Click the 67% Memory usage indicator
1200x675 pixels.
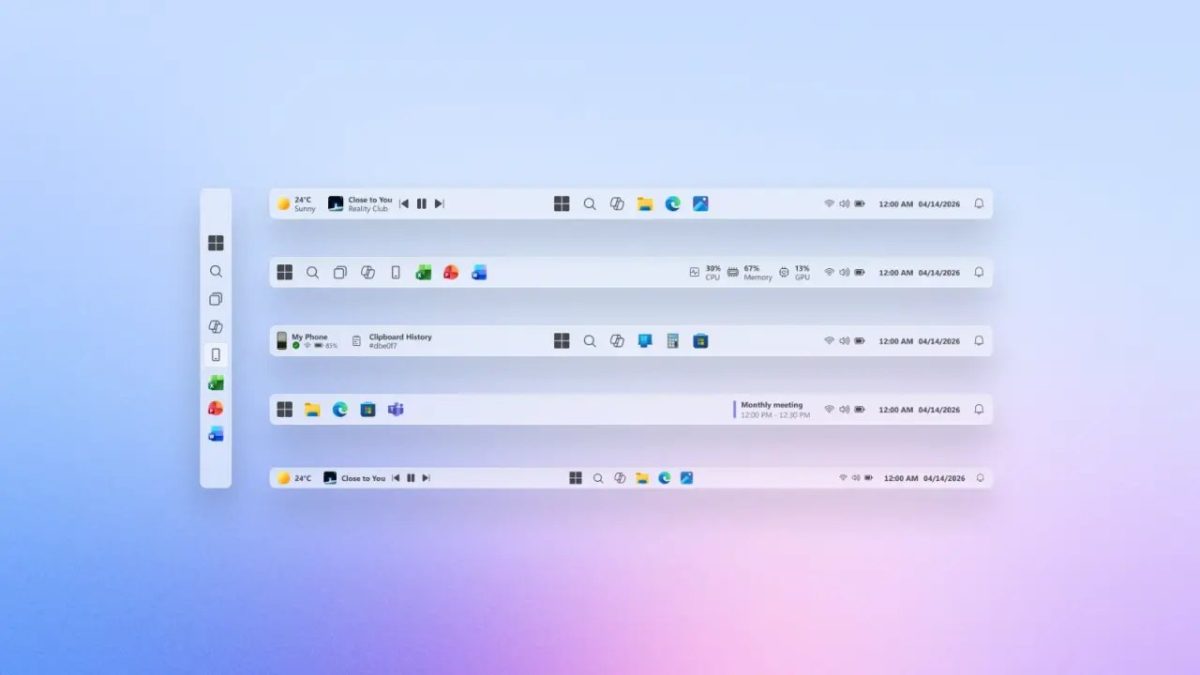click(750, 272)
